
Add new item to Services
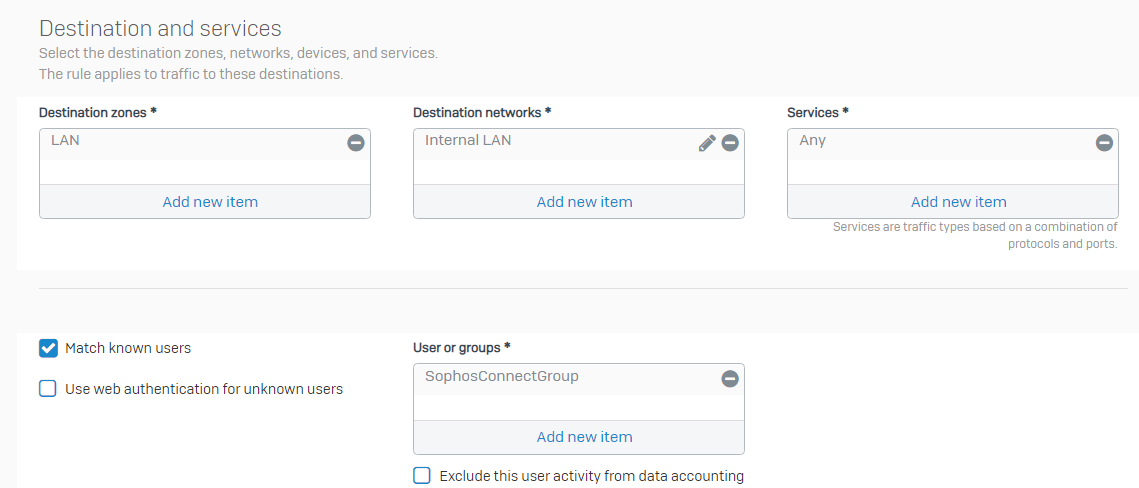pos(959,202)
